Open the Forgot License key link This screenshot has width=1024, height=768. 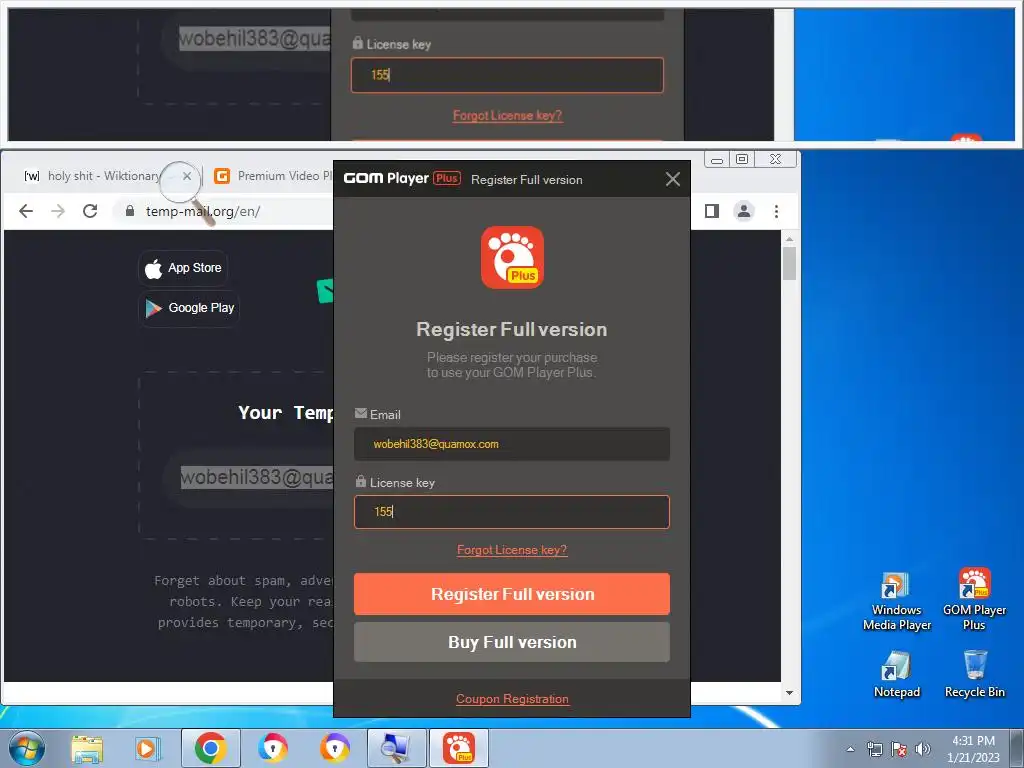512,550
